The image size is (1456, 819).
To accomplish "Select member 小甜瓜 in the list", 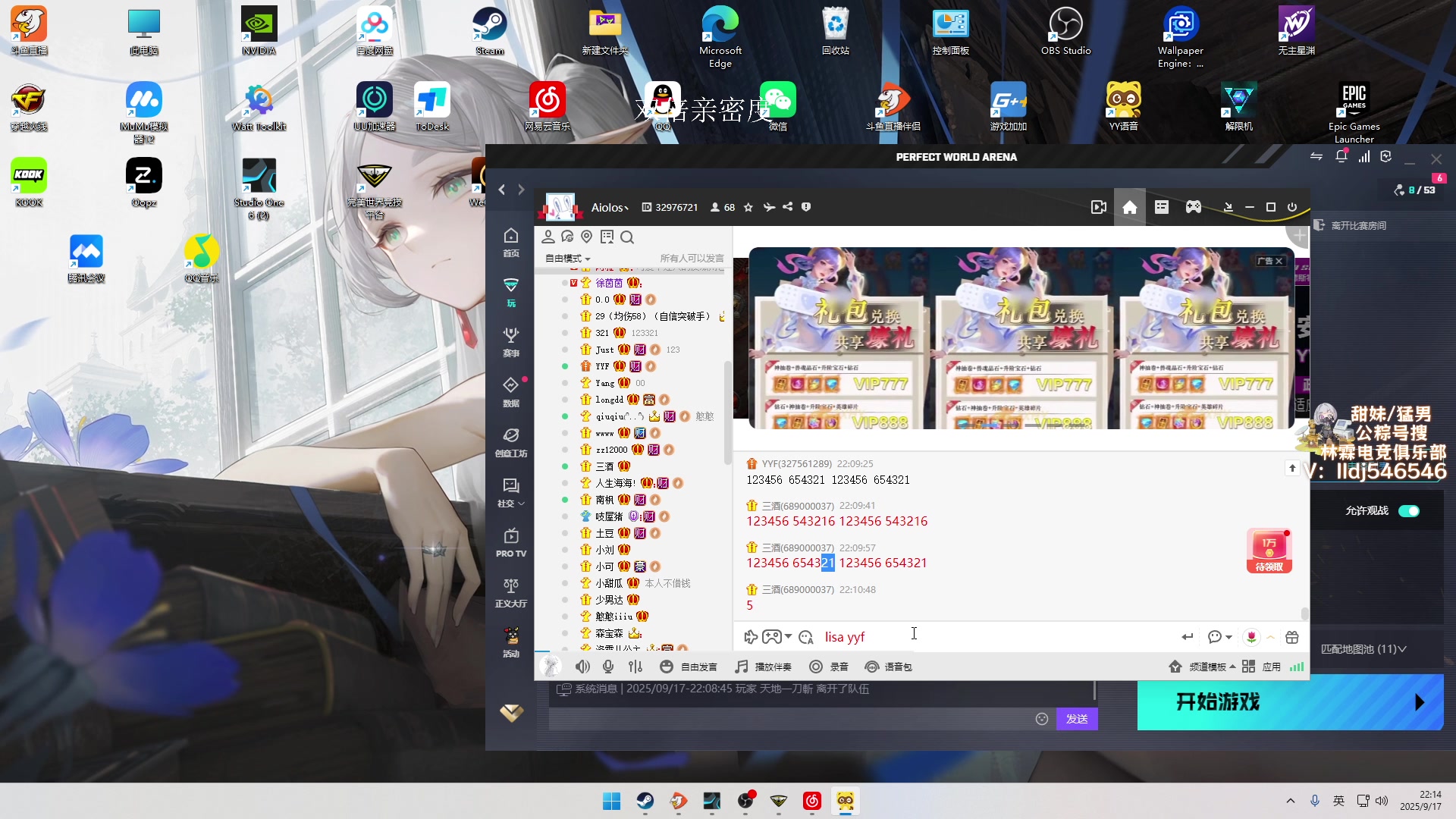I will [608, 583].
